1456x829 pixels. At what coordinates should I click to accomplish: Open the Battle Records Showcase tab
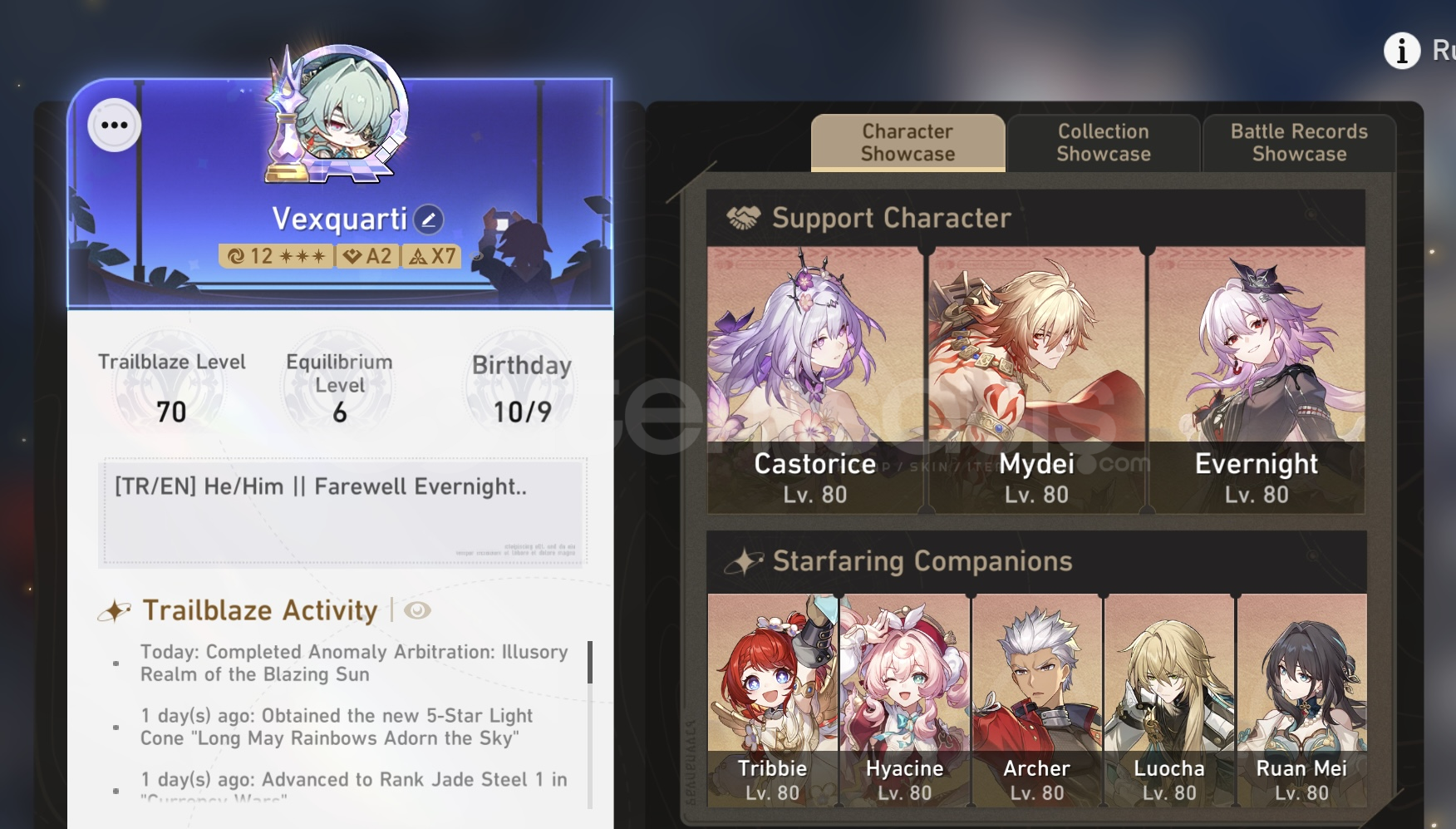pos(1299,143)
